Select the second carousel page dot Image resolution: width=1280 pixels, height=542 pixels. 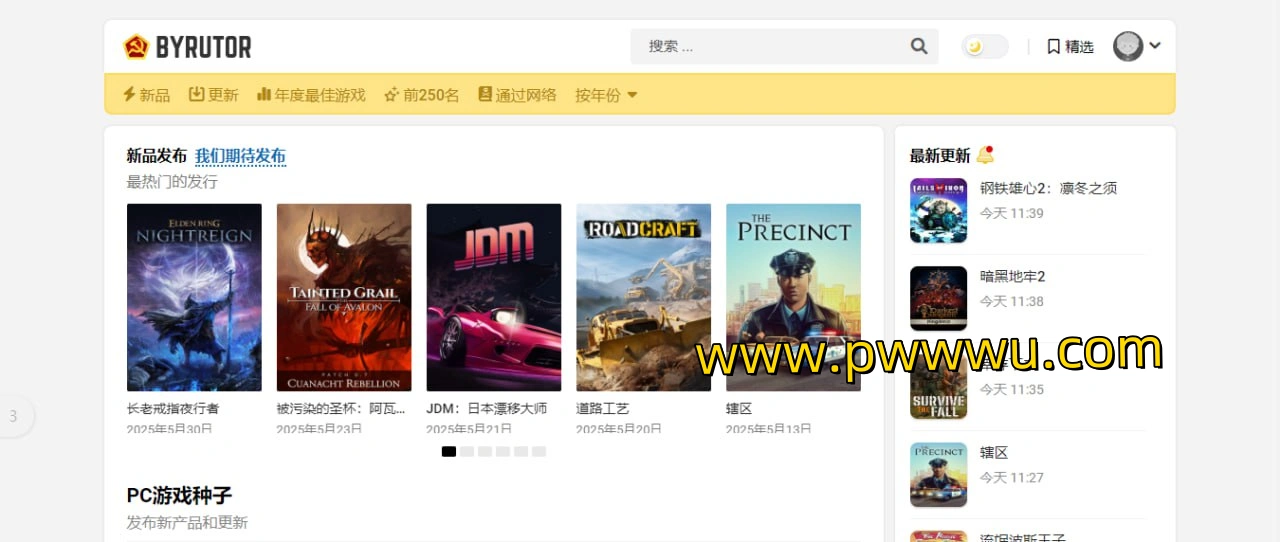(x=467, y=452)
